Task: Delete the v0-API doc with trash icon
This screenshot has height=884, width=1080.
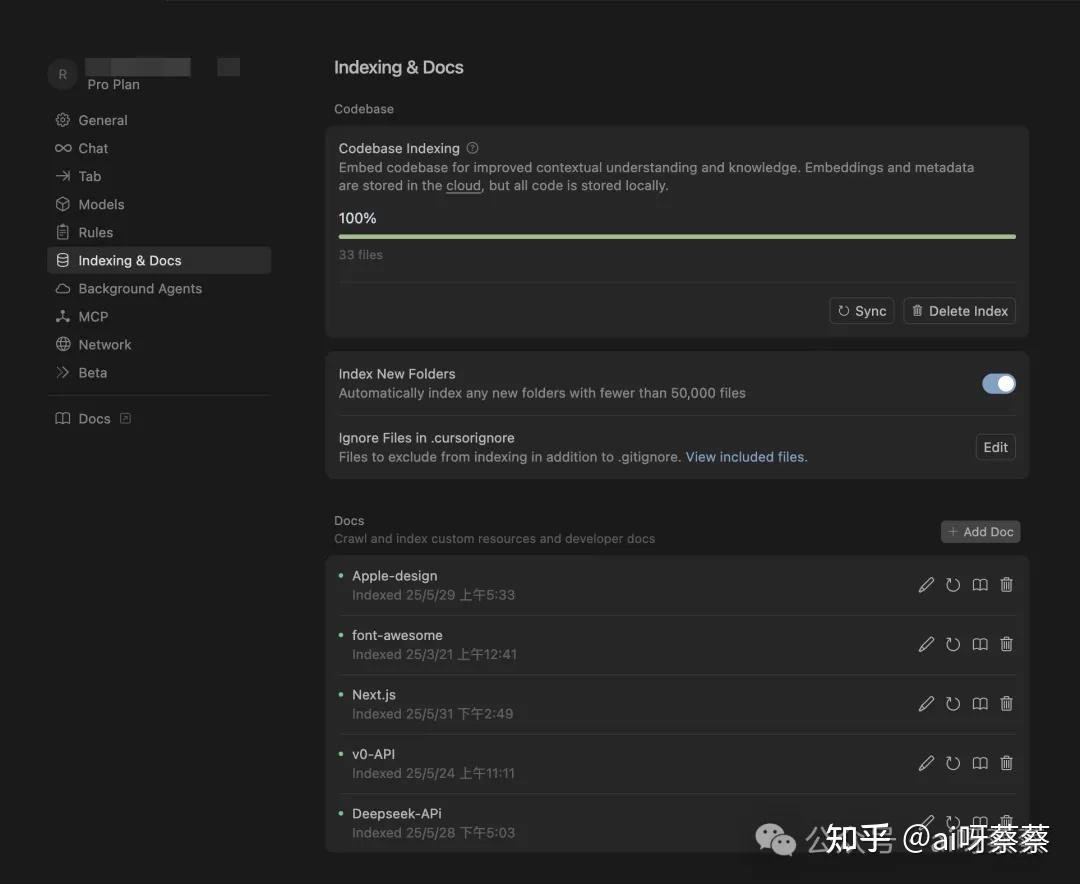Action: pyautogui.click(x=1007, y=763)
